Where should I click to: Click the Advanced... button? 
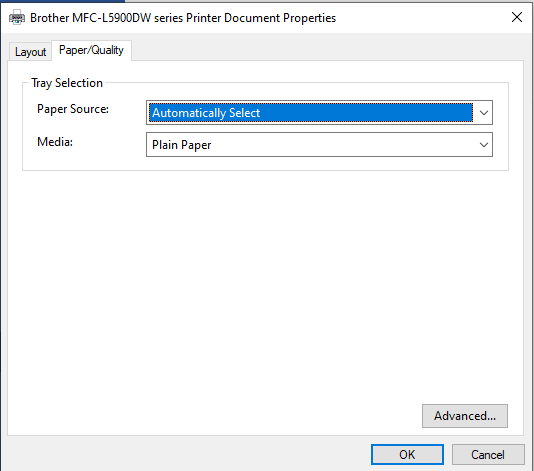tap(465, 416)
